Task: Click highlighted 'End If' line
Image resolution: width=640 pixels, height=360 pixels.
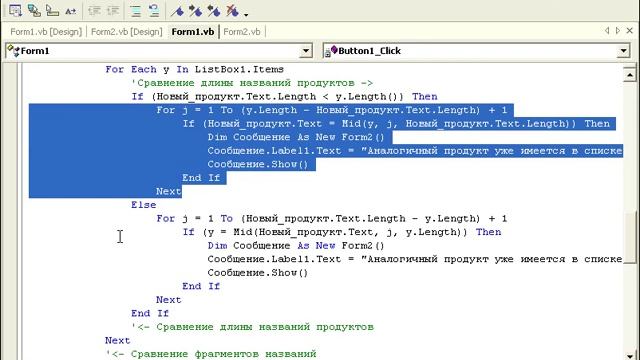Action: [x=201, y=178]
